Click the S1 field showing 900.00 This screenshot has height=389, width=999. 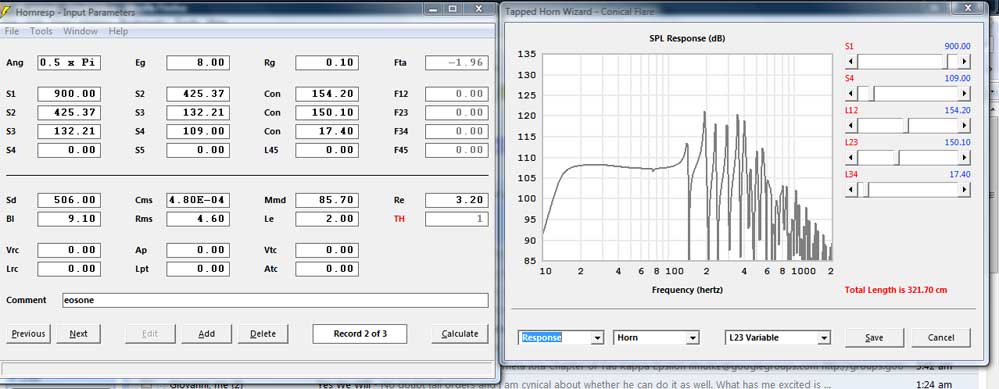coord(69,94)
